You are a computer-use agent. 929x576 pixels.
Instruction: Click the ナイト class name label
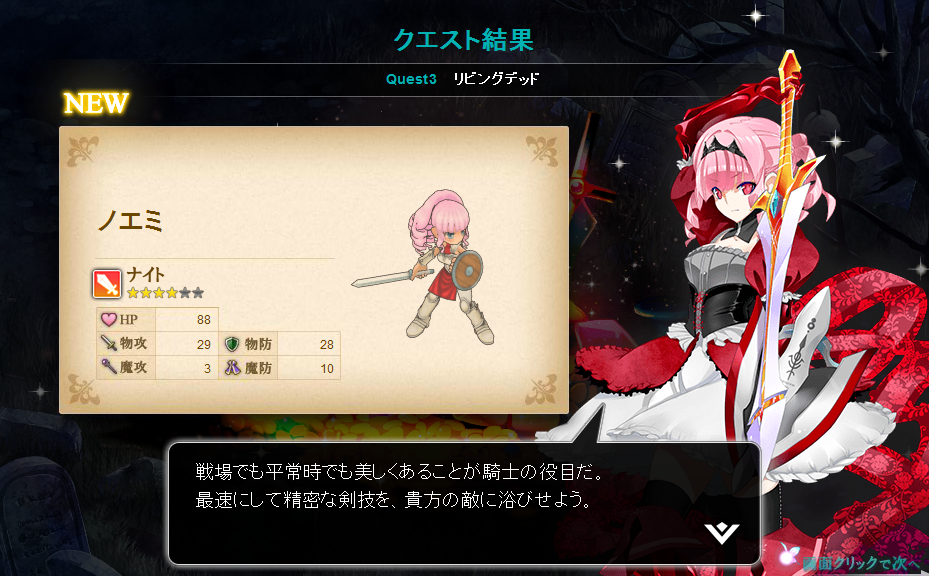[146, 275]
